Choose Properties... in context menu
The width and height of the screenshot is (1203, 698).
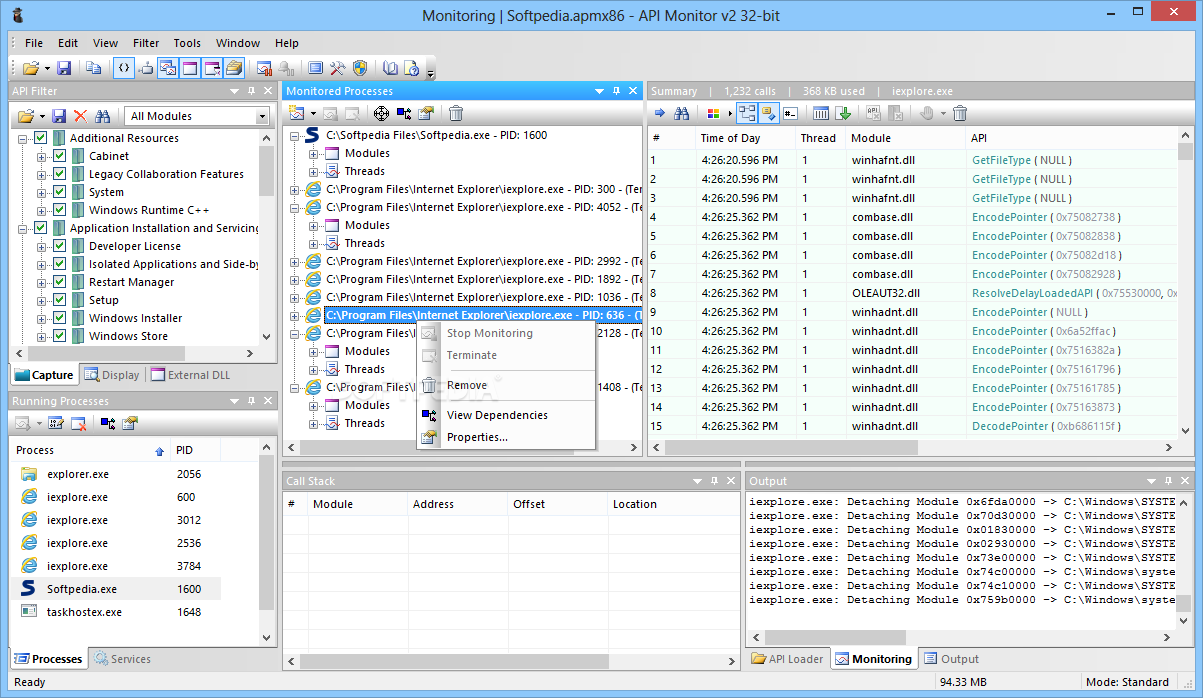point(506,437)
